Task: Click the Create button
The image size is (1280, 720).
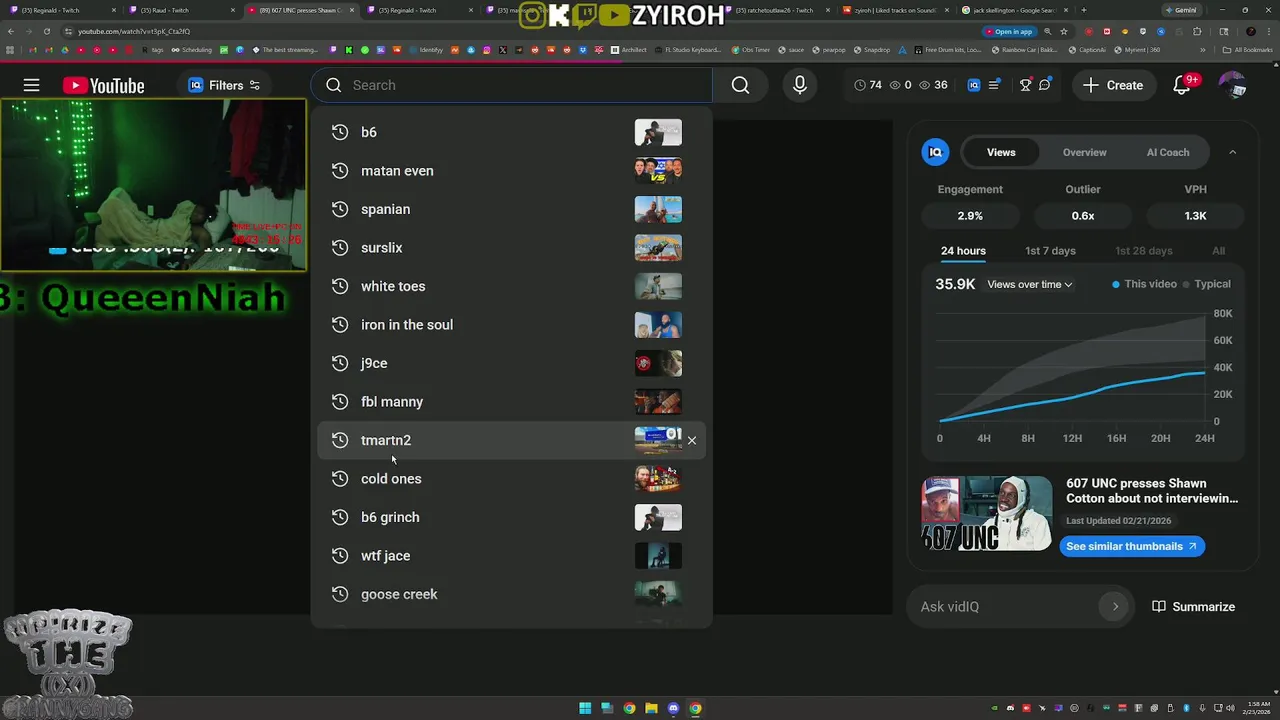Action: pyautogui.click(x=1113, y=85)
